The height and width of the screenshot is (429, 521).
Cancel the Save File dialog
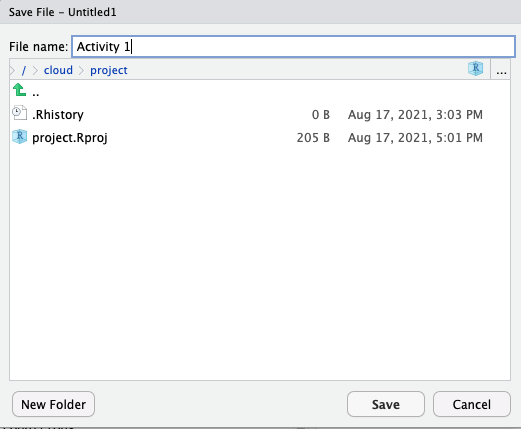point(472,404)
